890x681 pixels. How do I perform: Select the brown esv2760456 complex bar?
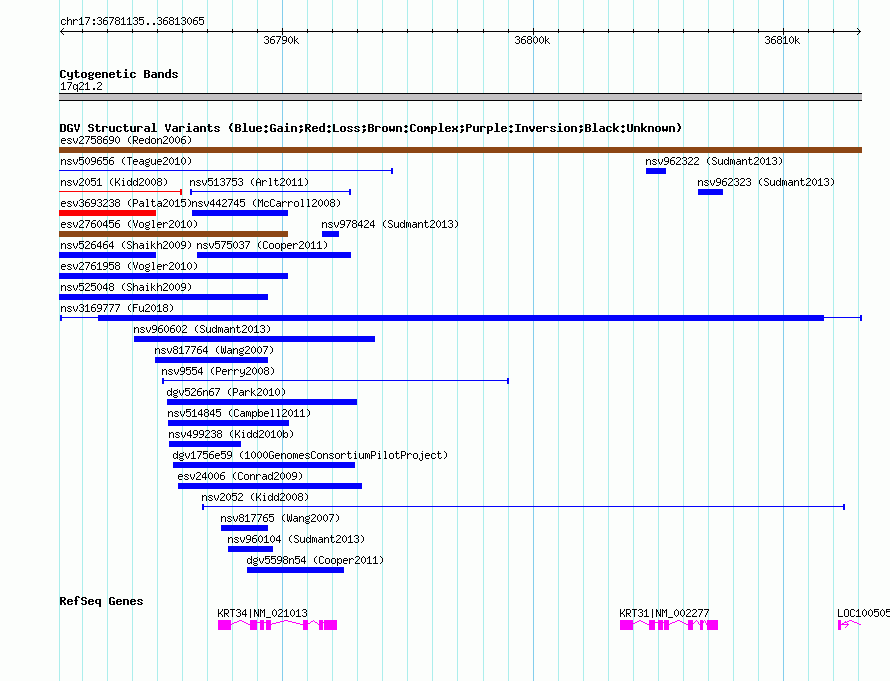(174, 234)
